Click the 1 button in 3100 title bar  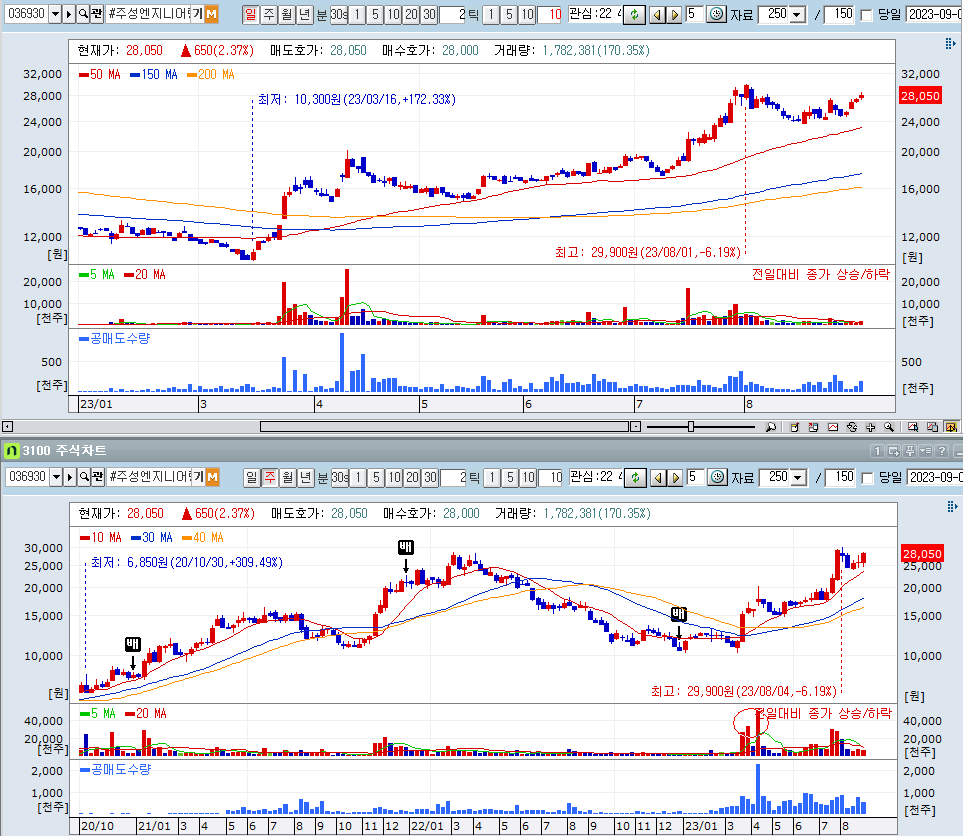pos(878,451)
